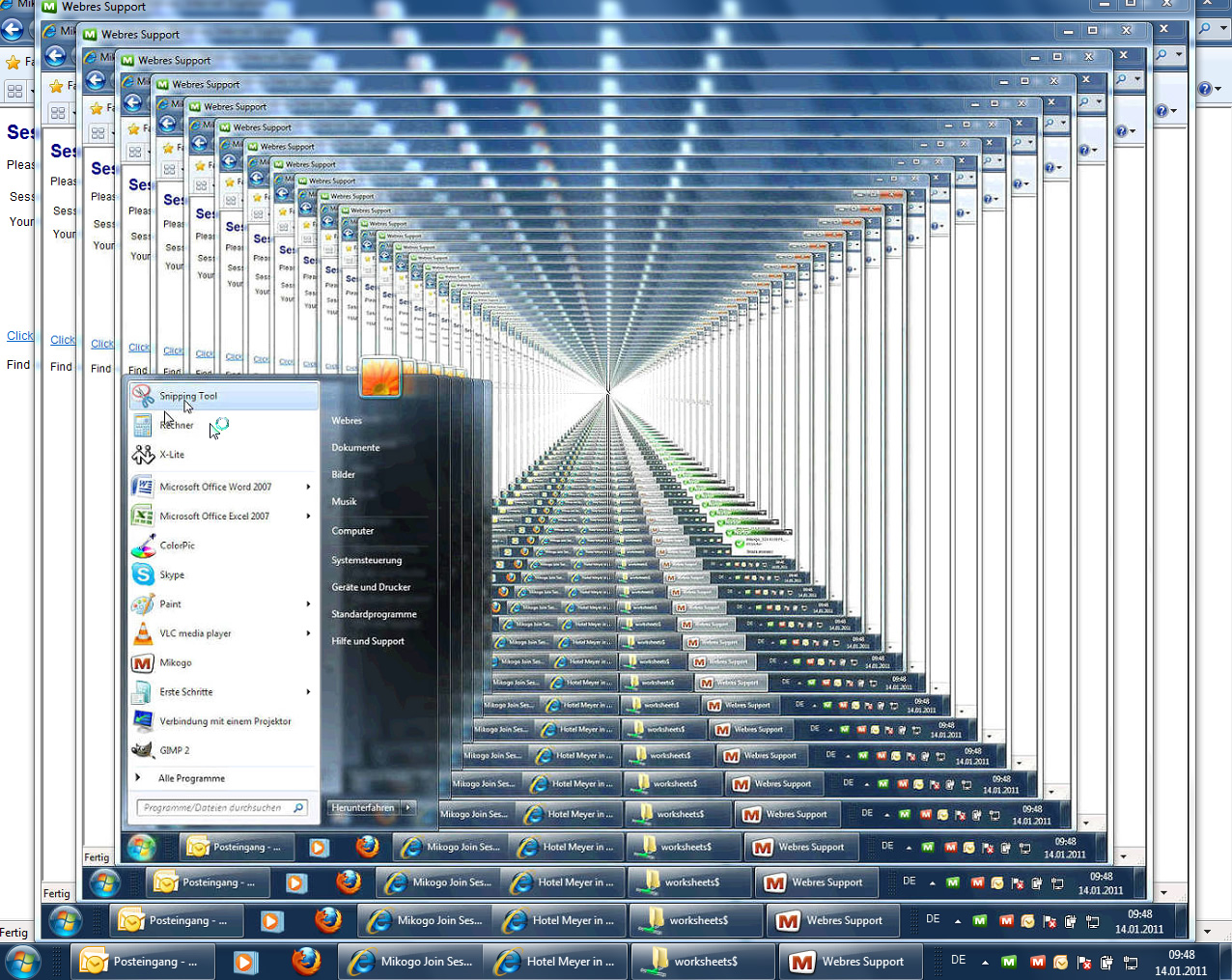The height and width of the screenshot is (980, 1232).
Task: Open Favorites star in outermost Internet Explorer window
Action: coord(13,63)
